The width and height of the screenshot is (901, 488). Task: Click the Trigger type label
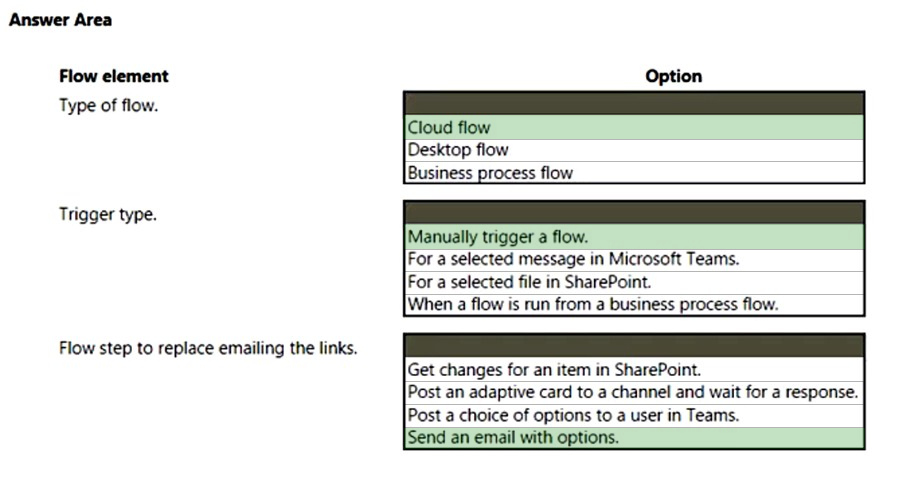107,214
